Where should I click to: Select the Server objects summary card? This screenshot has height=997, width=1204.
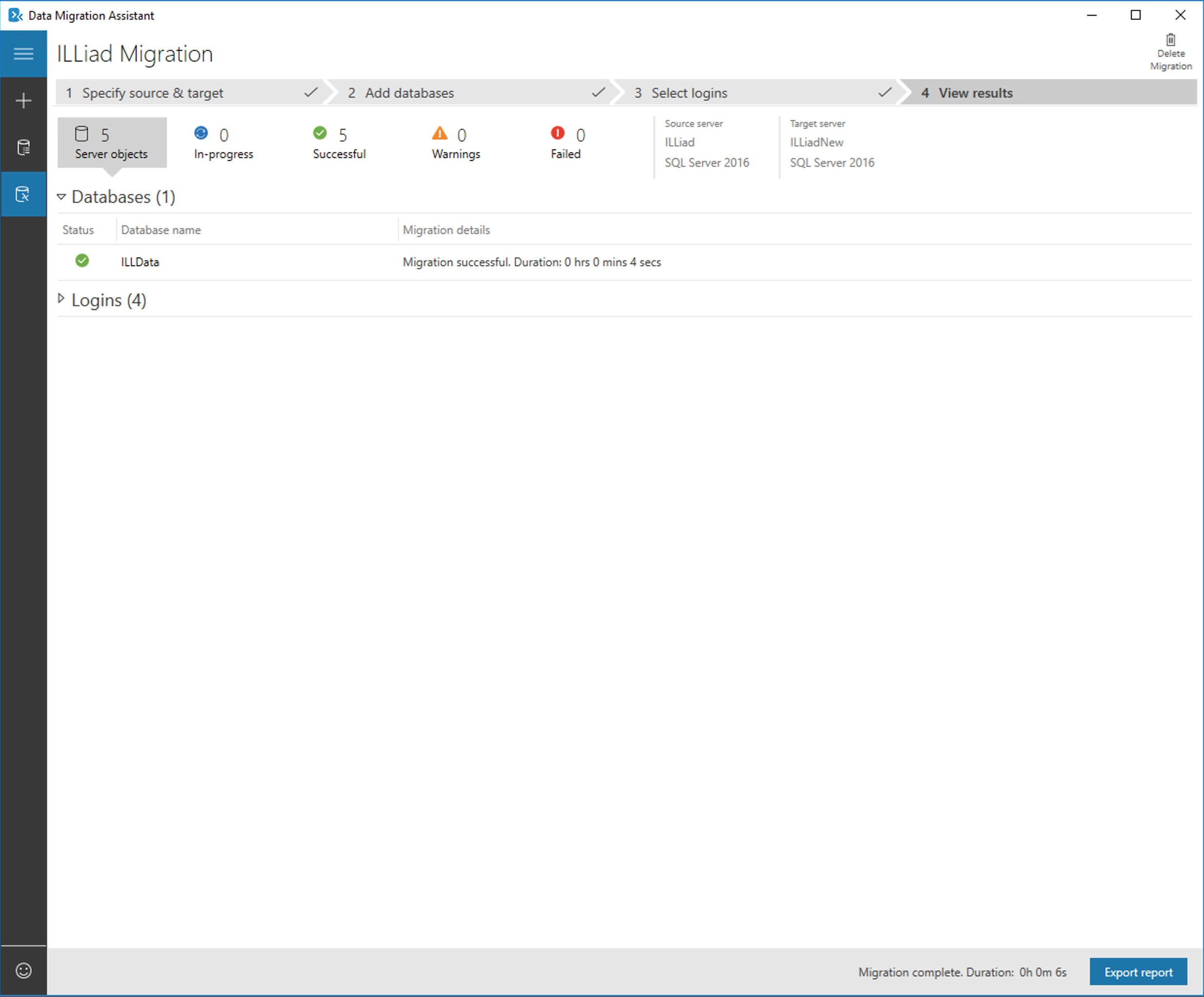pos(112,142)
